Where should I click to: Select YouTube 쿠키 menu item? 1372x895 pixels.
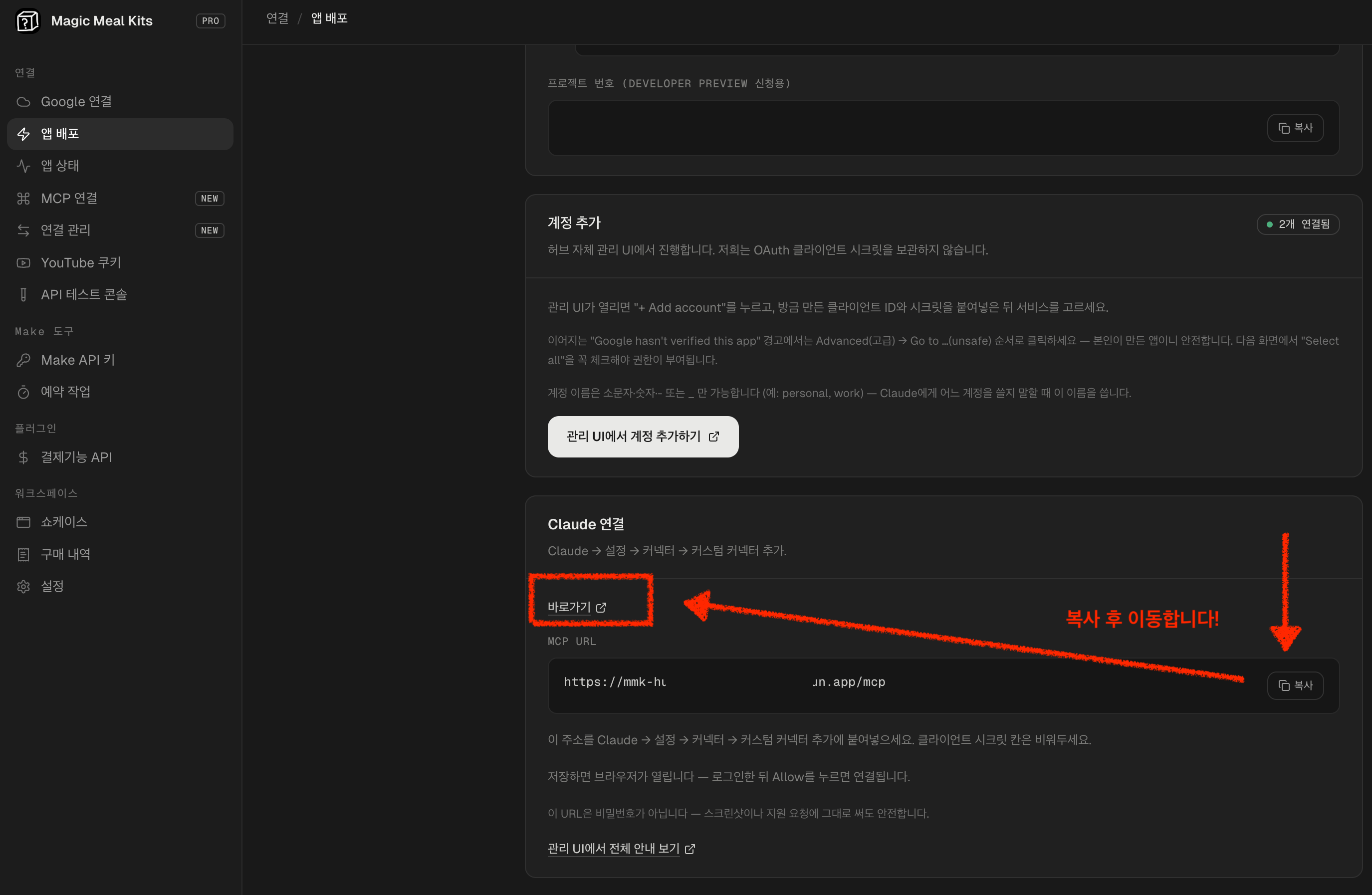tap(120, 263)
